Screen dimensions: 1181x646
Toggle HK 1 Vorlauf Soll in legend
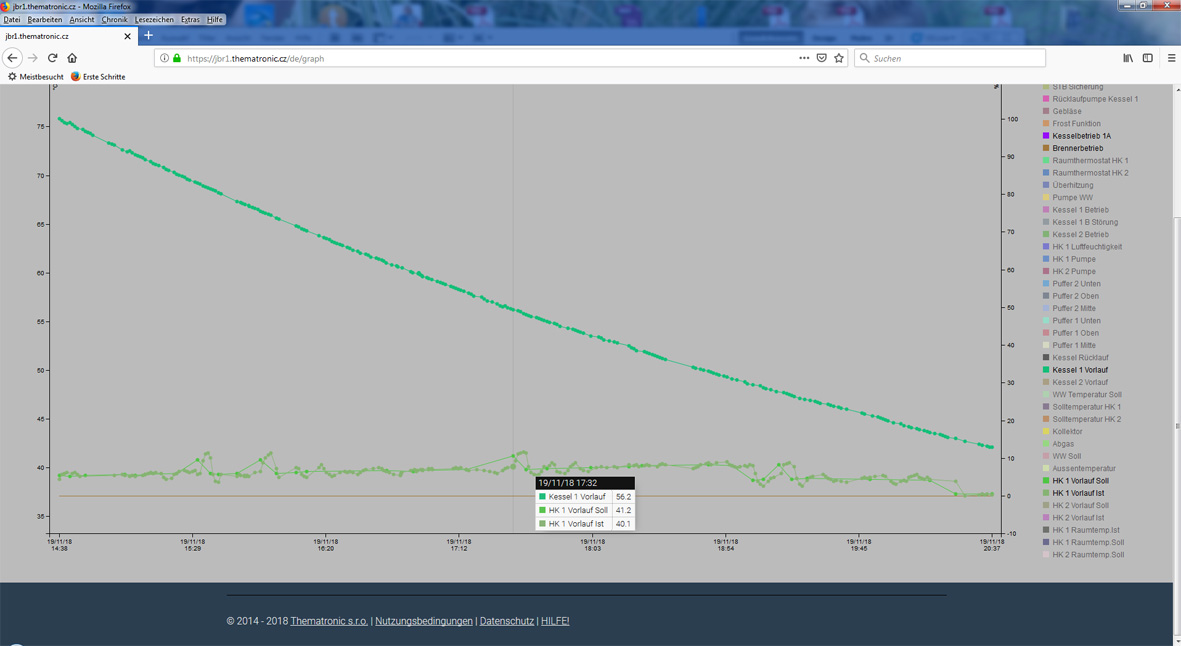pyautogui.click(x=1080, y=481)
